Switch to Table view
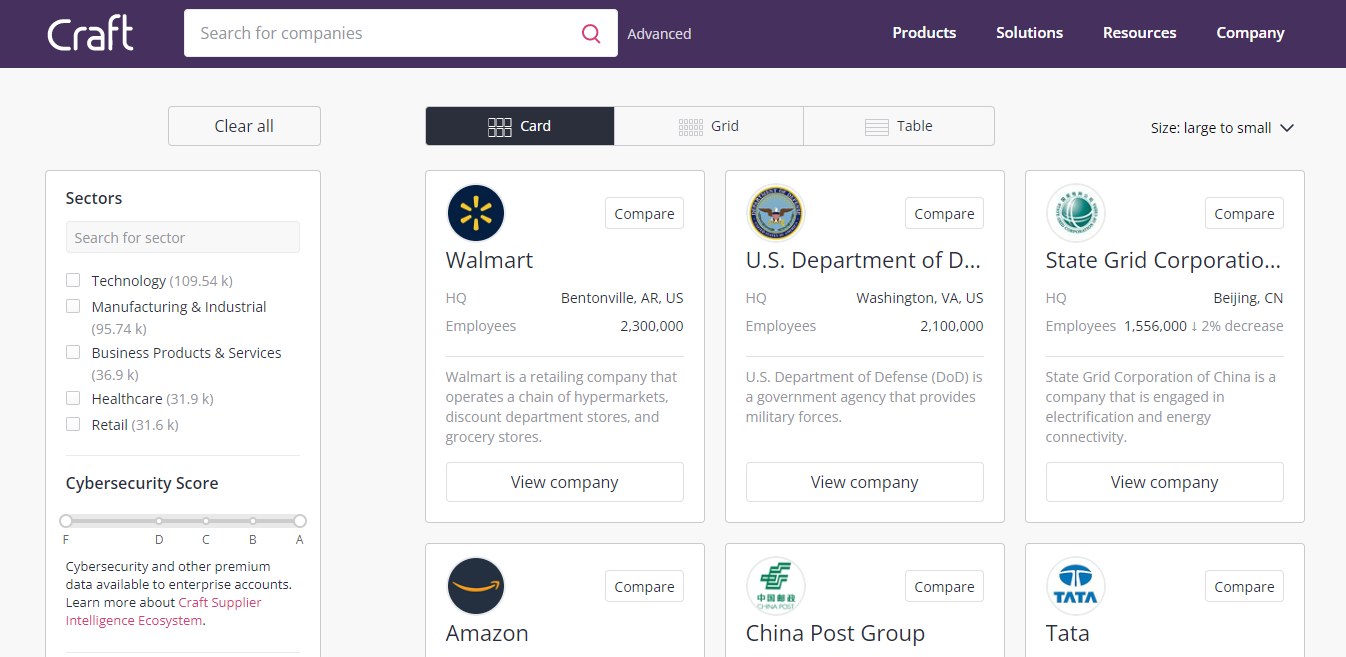This screenshot has height=657, width=1346. (898, 125)
